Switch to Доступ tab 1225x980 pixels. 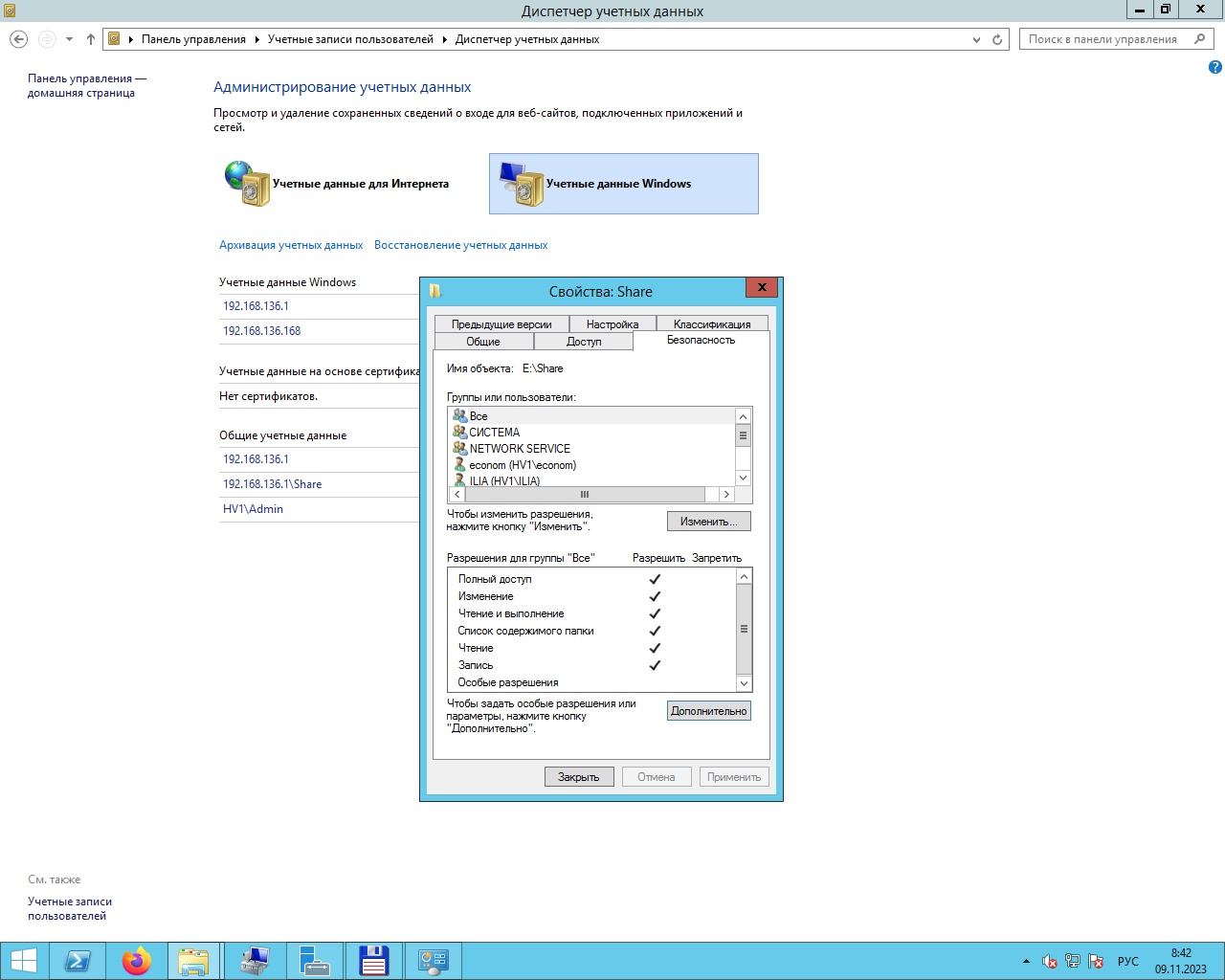584,342
